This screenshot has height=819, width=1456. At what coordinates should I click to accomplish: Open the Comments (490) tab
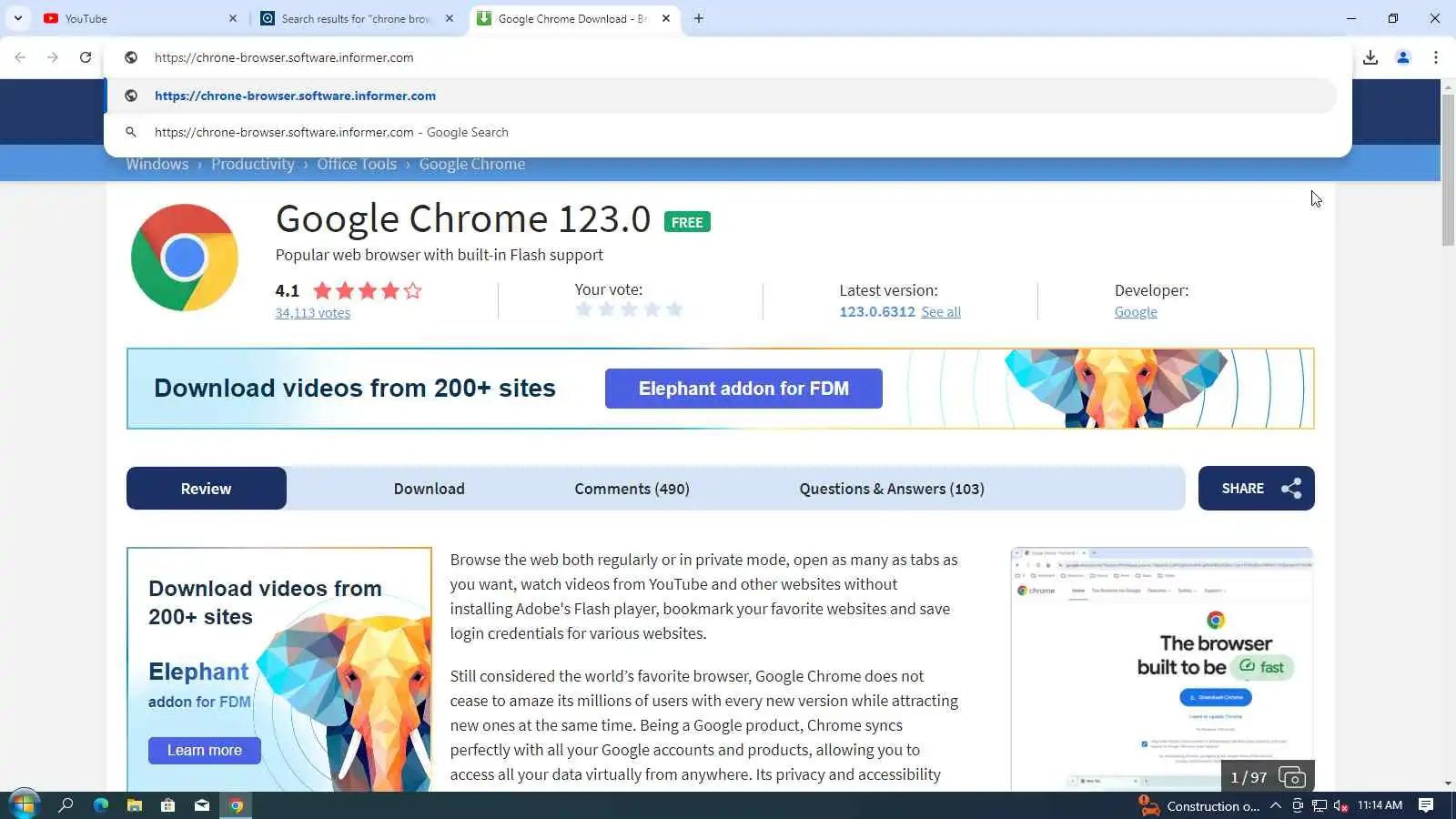632,489
